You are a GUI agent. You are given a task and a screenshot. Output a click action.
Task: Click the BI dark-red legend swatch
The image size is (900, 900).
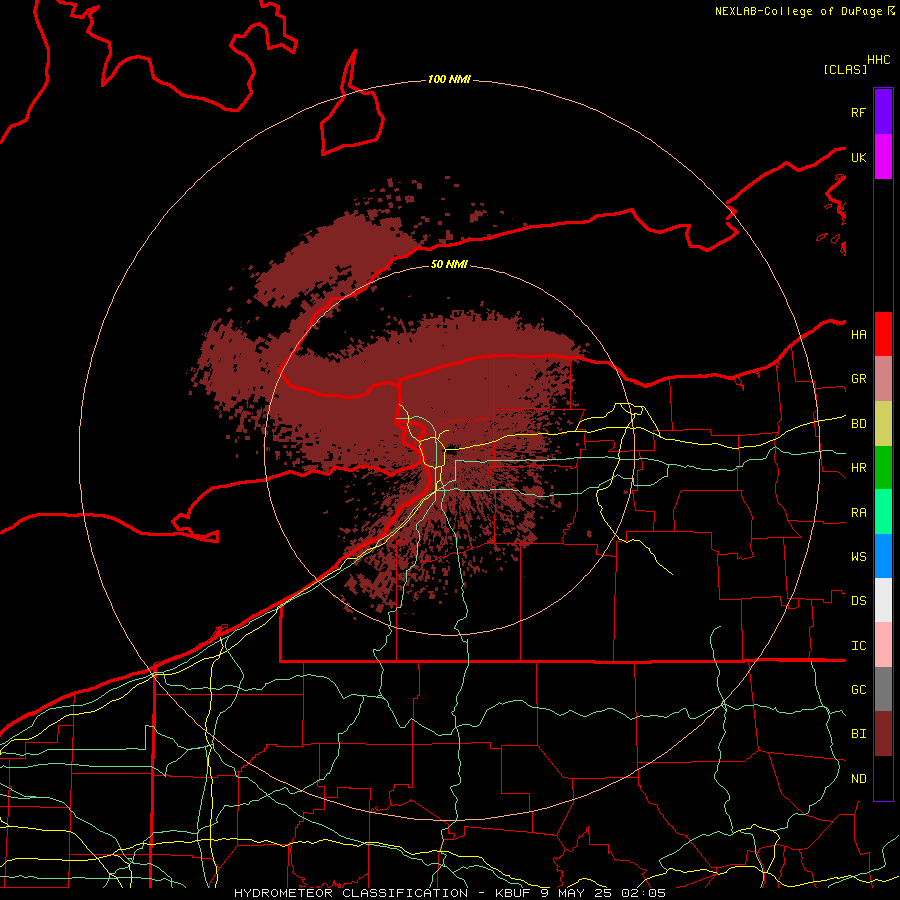click(x=883, y=734)
